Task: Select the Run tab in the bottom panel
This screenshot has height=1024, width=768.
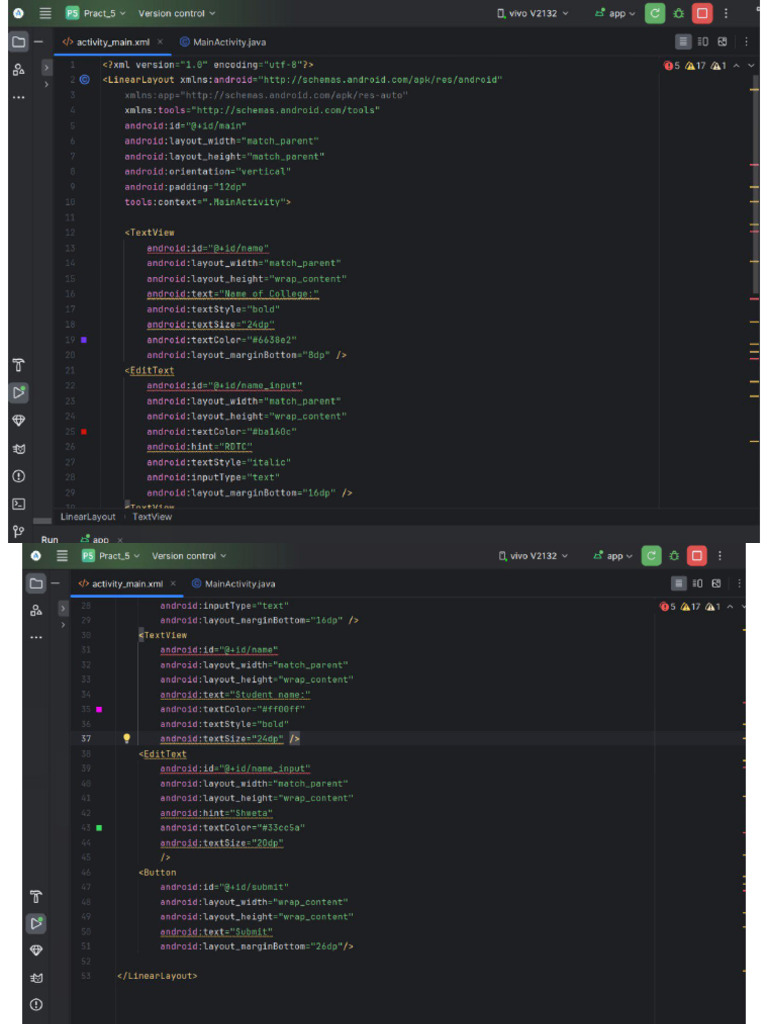Action: point(49,539)
